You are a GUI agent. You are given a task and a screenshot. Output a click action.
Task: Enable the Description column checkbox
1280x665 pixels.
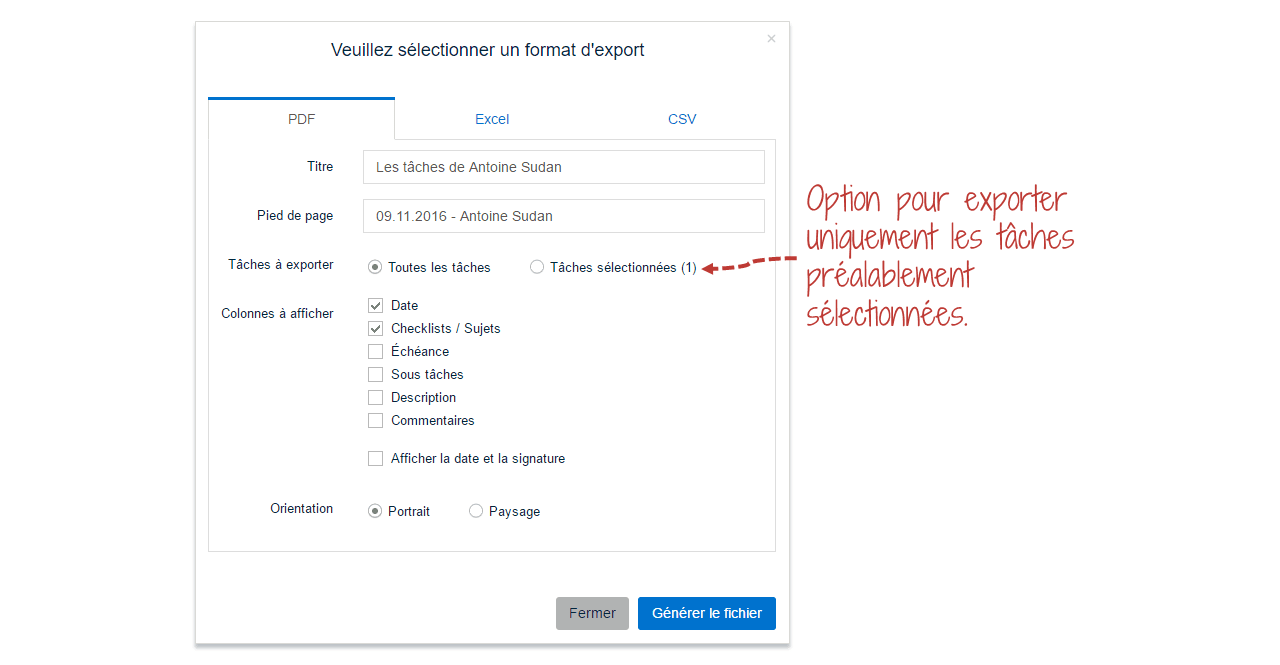[x=376, y=397]
